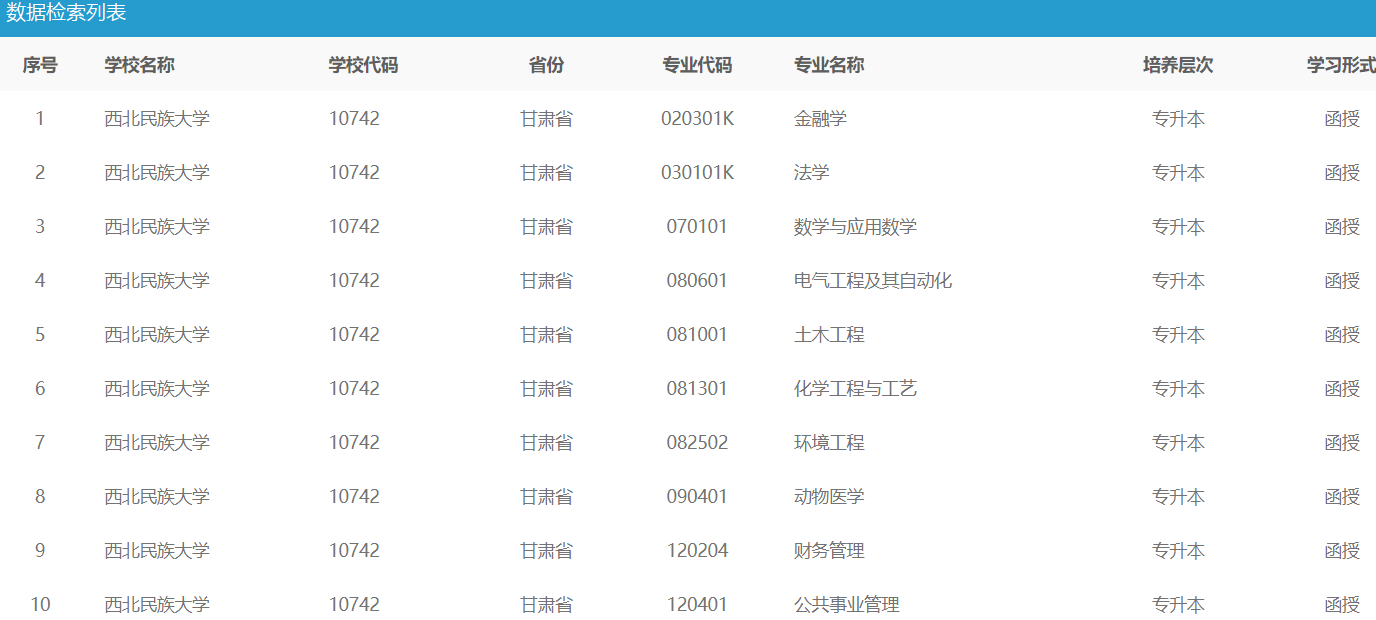Click major code 120401
Viewport: 1376px width, 620px height.
coord(697,605)
